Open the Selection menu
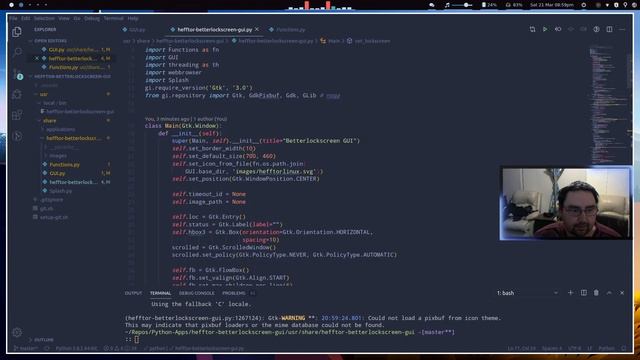This screenshot has height=360, width=640. tap(44, 18)
